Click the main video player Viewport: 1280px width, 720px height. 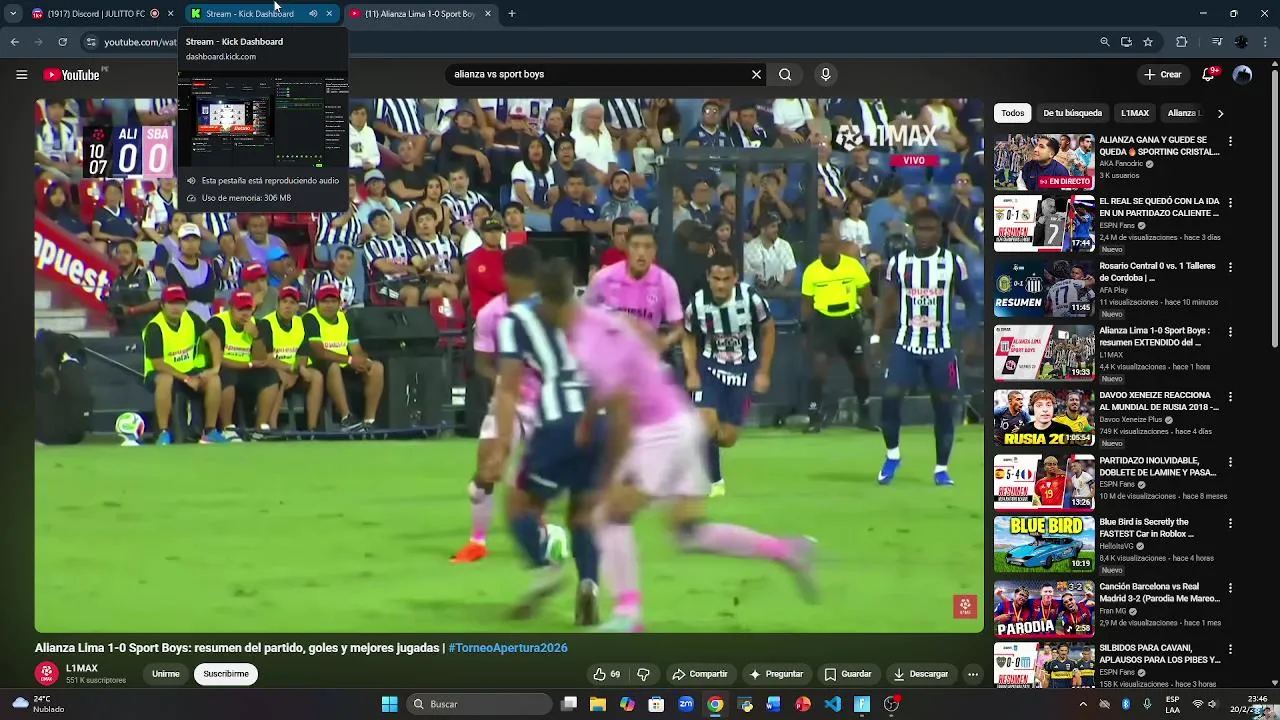(509, 365)
